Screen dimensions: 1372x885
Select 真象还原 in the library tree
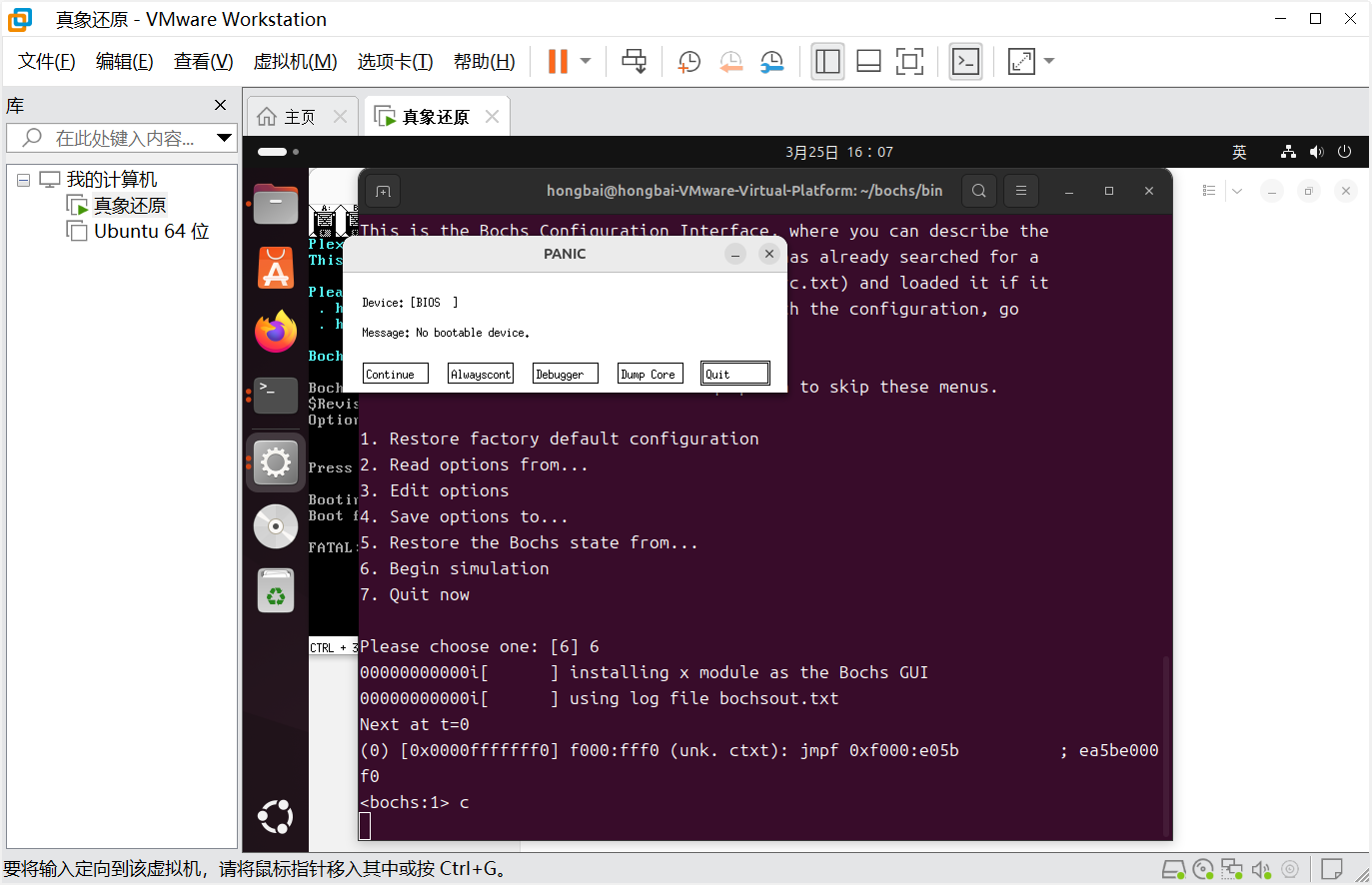click(x=130, y=205)
